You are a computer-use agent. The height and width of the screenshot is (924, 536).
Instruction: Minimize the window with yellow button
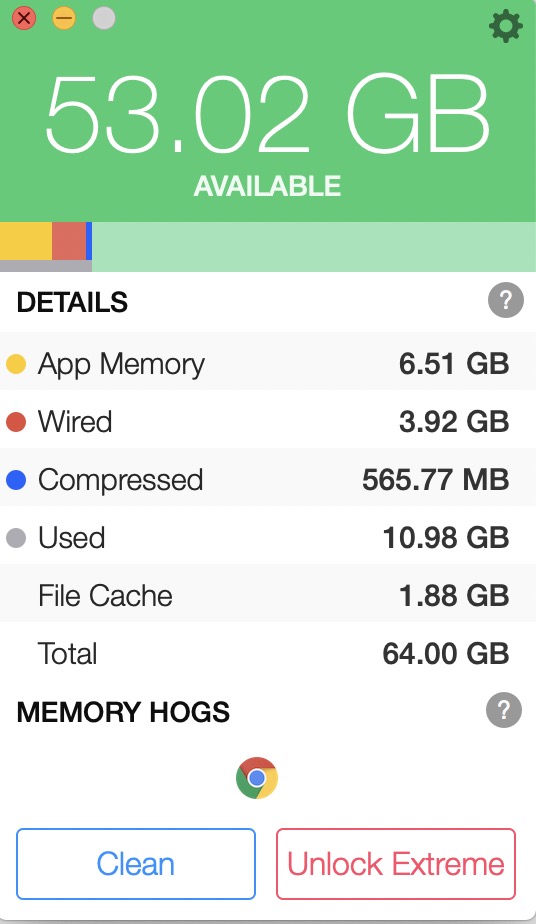(64, 18)
